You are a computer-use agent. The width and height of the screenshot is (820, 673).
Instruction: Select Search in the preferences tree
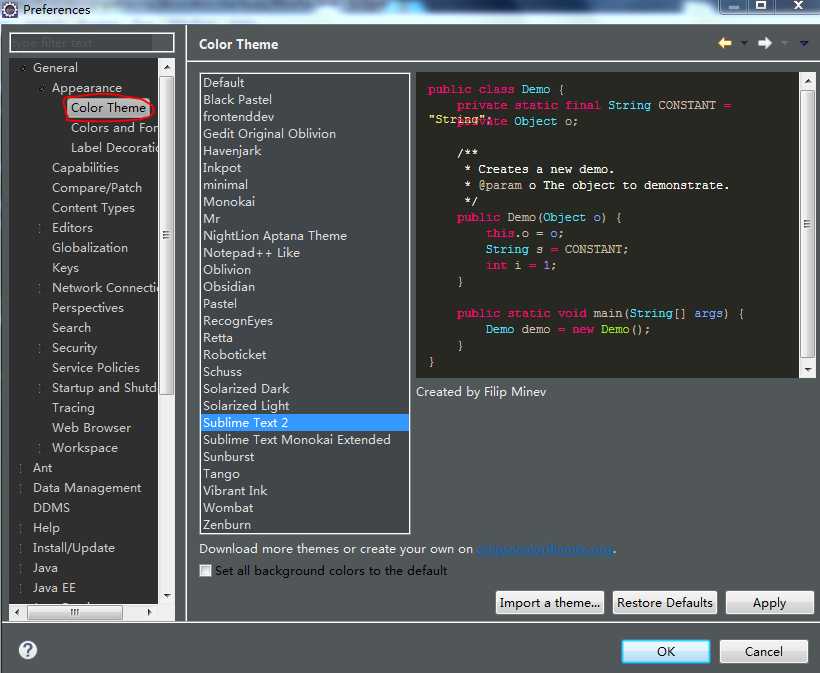[72, 328]
